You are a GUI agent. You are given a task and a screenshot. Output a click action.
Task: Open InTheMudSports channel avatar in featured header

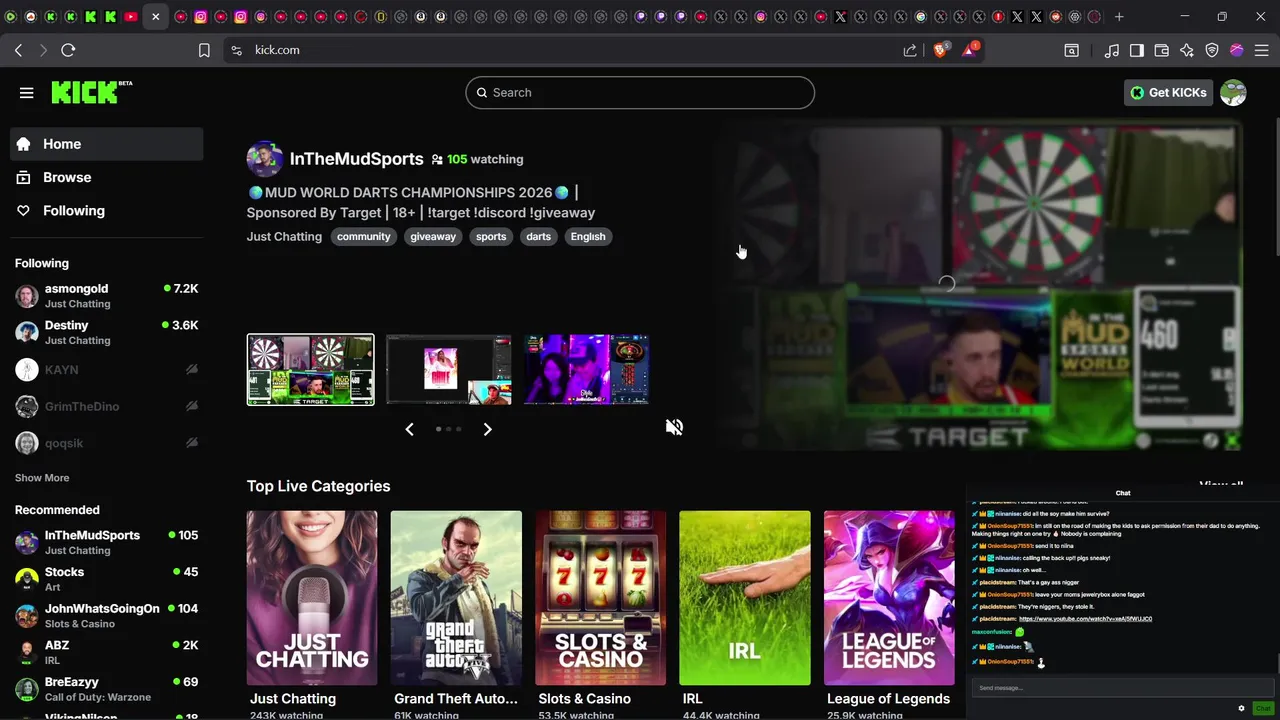point(264,159)
